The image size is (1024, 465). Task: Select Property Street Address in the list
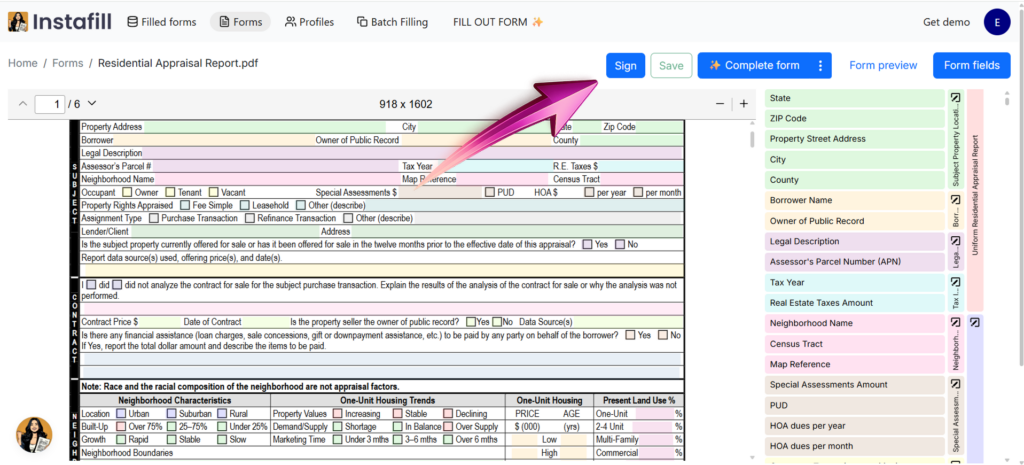tap(854, 139)
